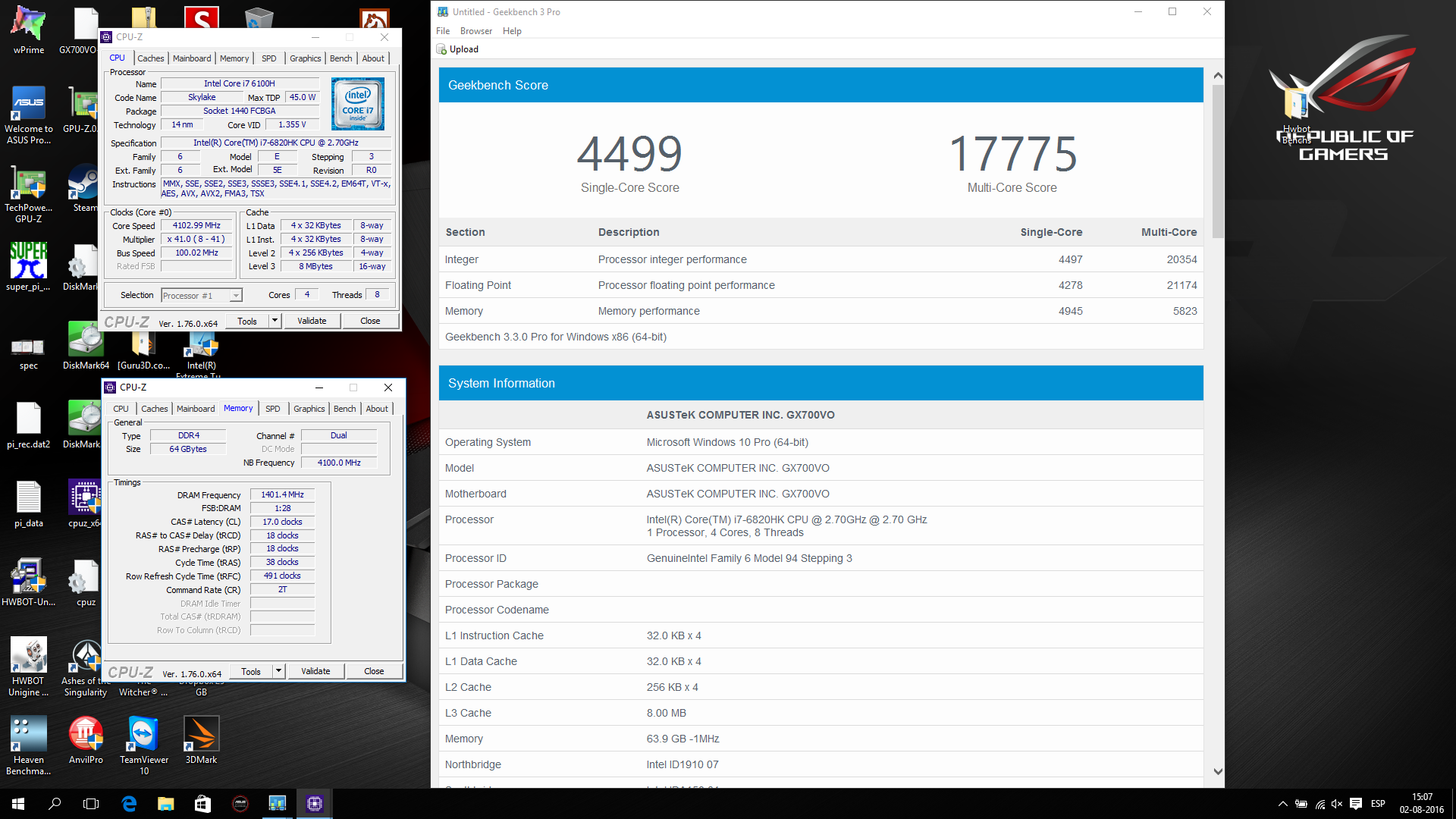Click the DRAM Frequency 1401.4 MHz field
Viewport: 1456px width, 819px height.
tap(282, 494)
